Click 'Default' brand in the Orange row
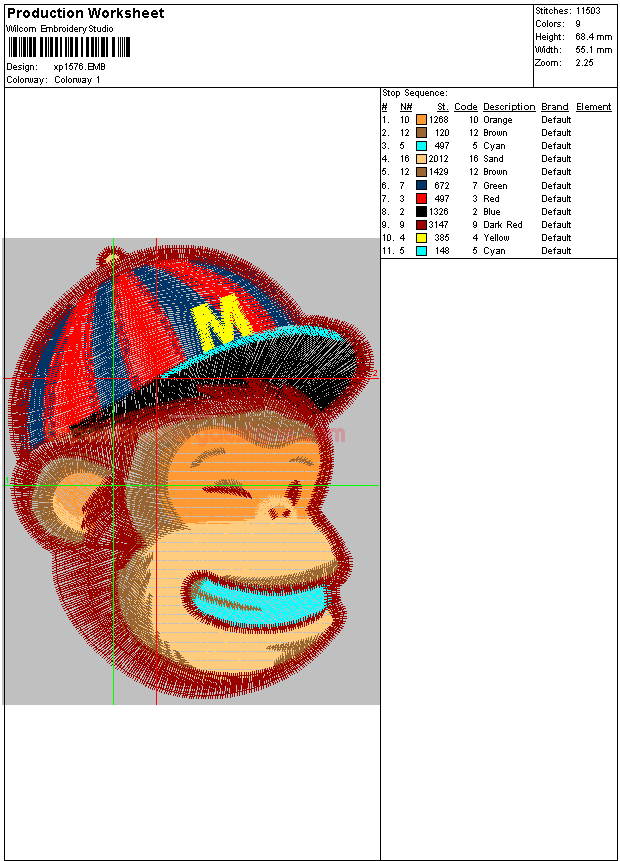Viewport: 620px width, 861px height. [556, 120]
